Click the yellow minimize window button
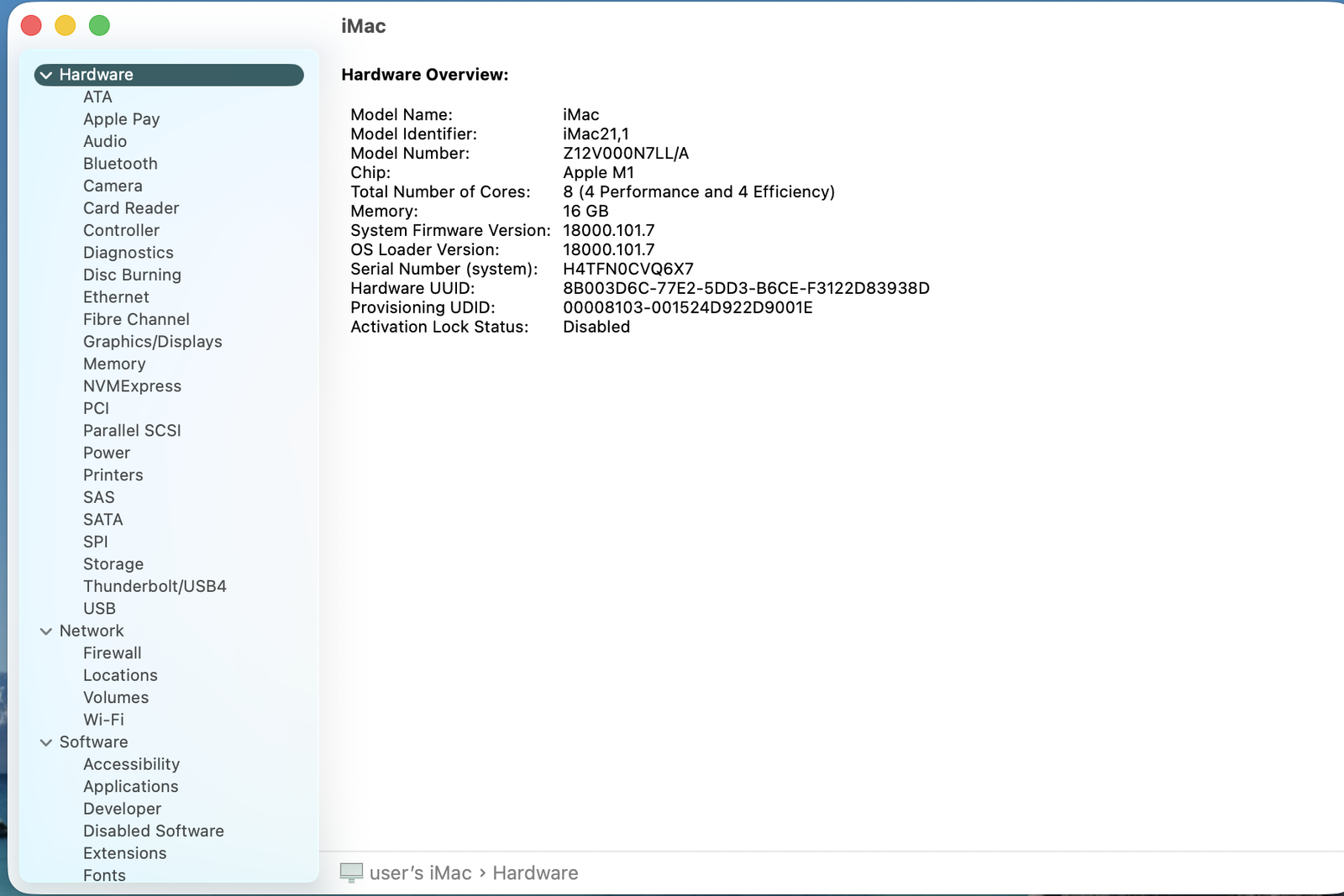Screen dimensions: 1344x896 (66, 26)
